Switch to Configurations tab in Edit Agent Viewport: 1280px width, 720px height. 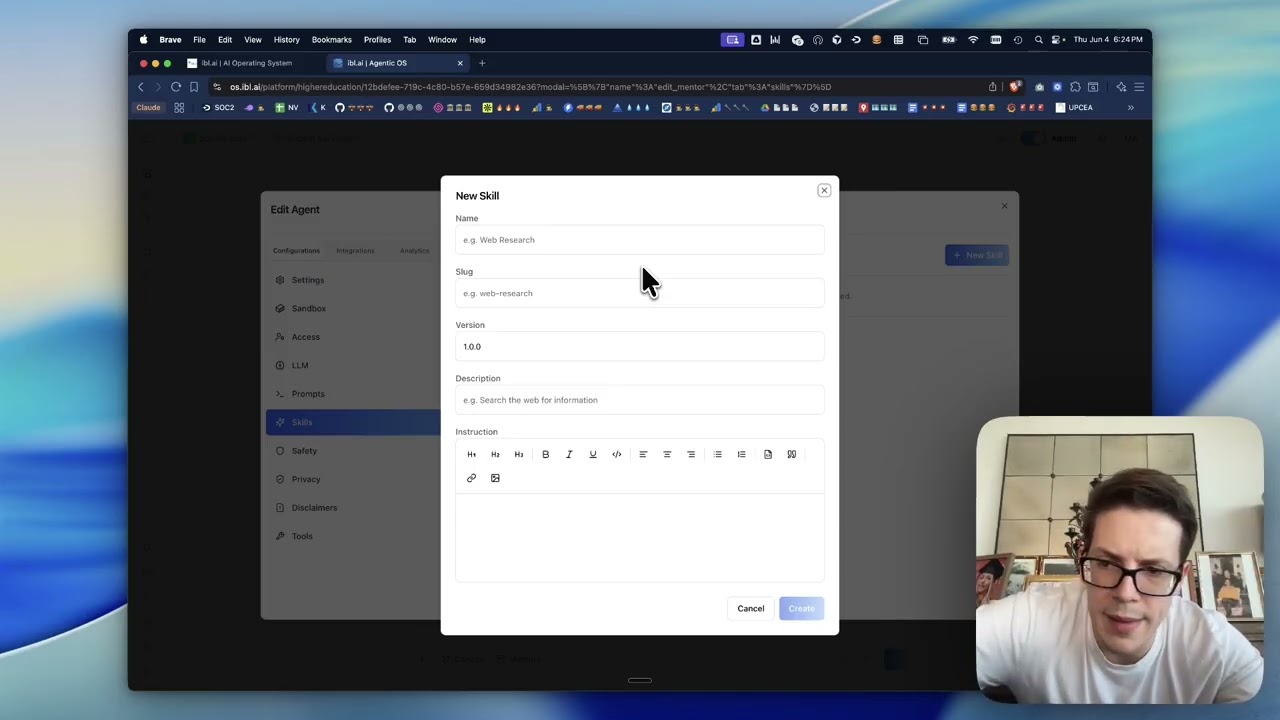point(296,251)
